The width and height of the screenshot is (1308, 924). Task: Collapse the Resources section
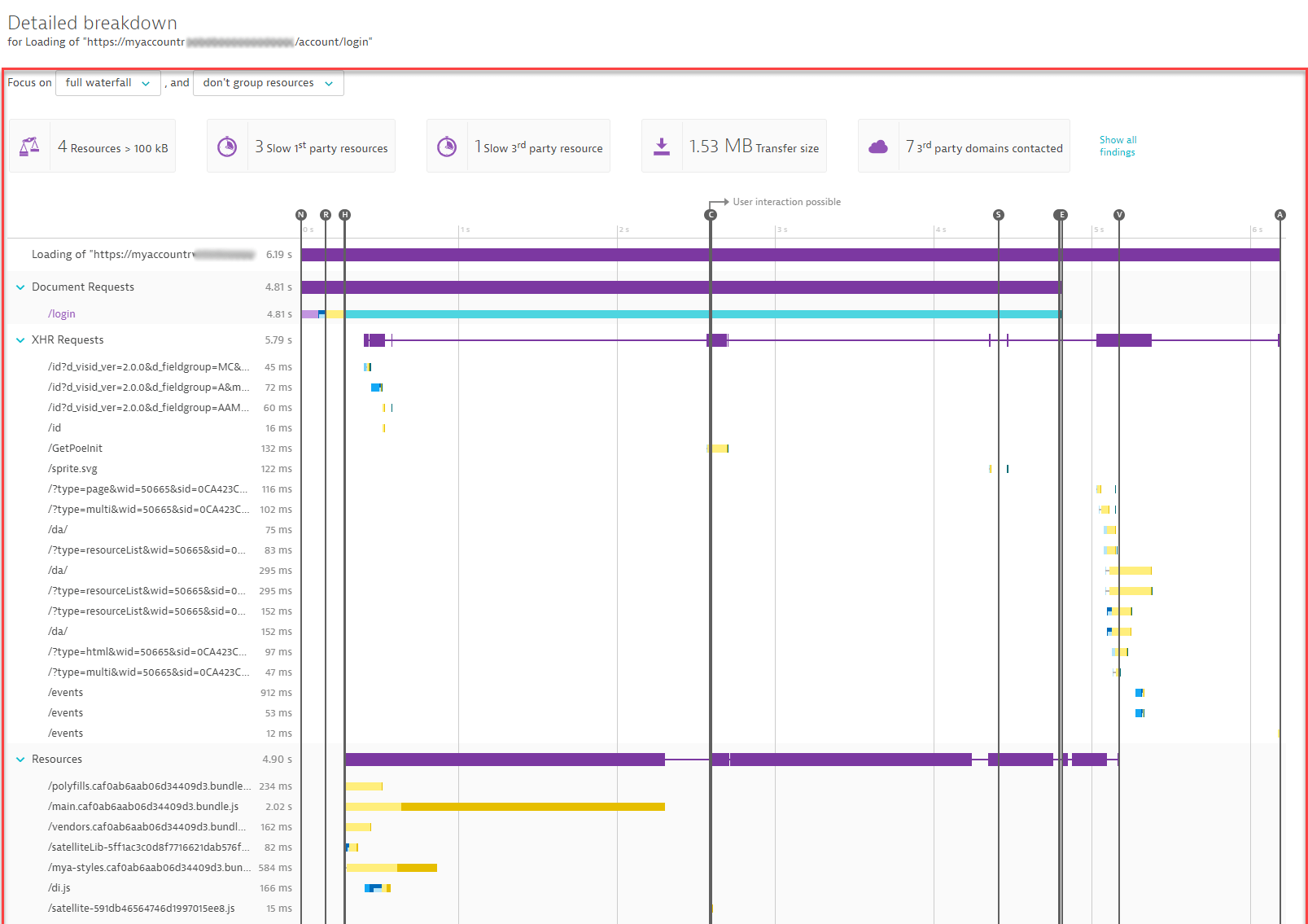(20, 760)
